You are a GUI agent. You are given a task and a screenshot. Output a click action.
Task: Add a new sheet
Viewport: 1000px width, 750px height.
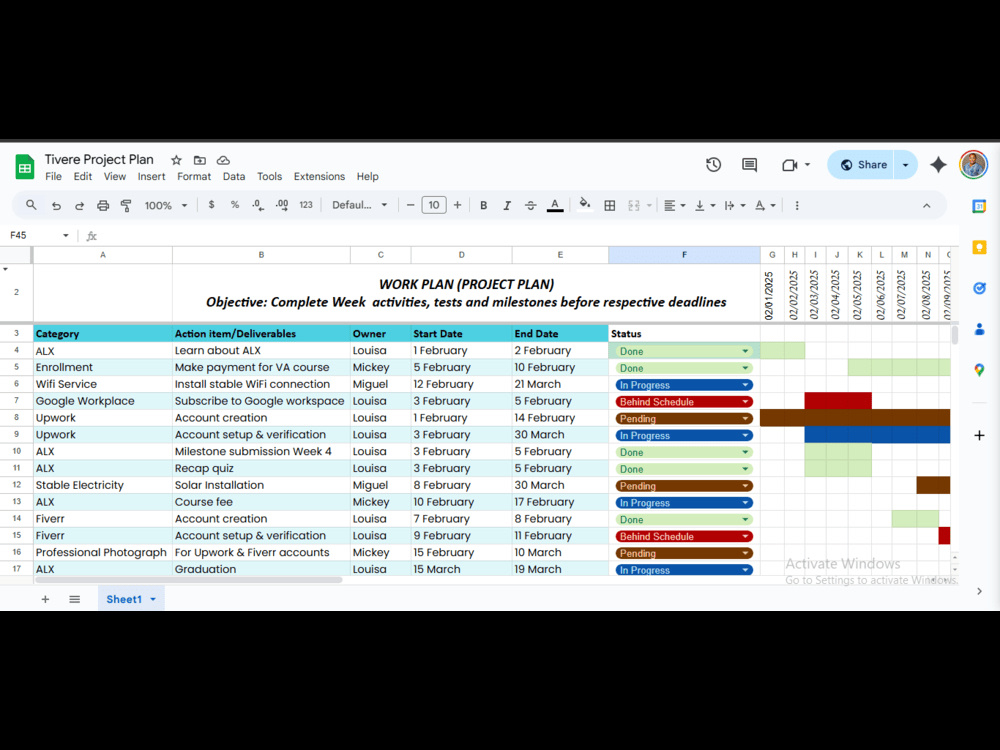[x=45, y=599]
